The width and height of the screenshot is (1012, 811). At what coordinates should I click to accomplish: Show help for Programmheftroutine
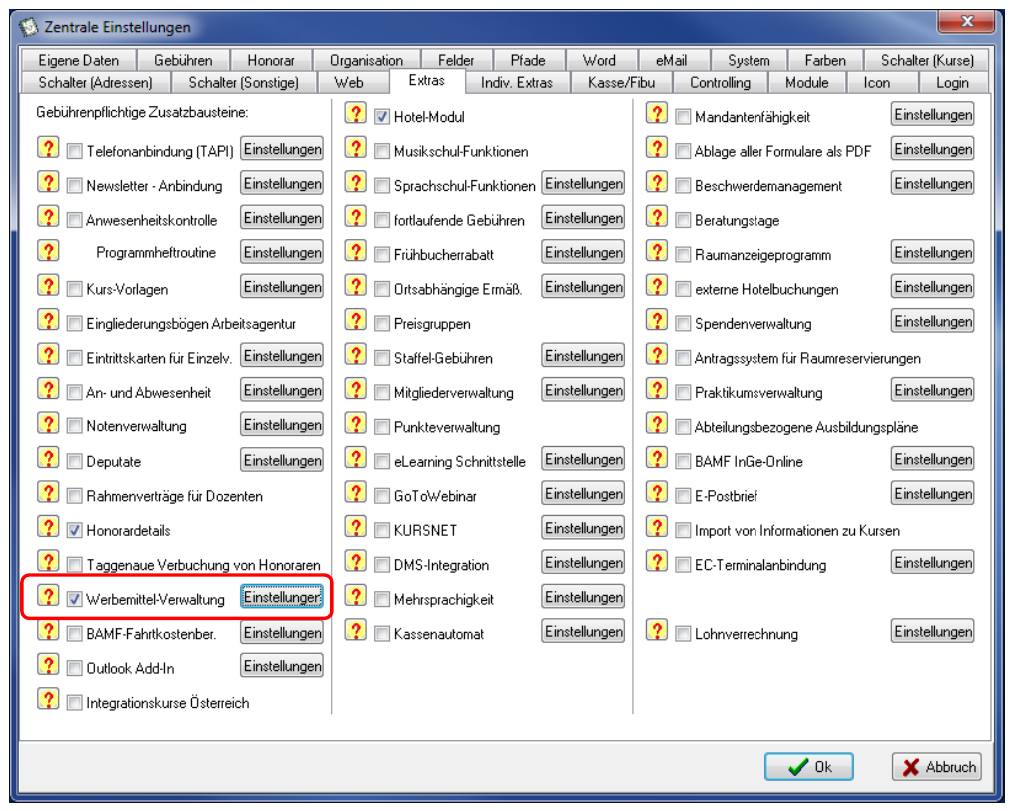click(x=48, y=252)
